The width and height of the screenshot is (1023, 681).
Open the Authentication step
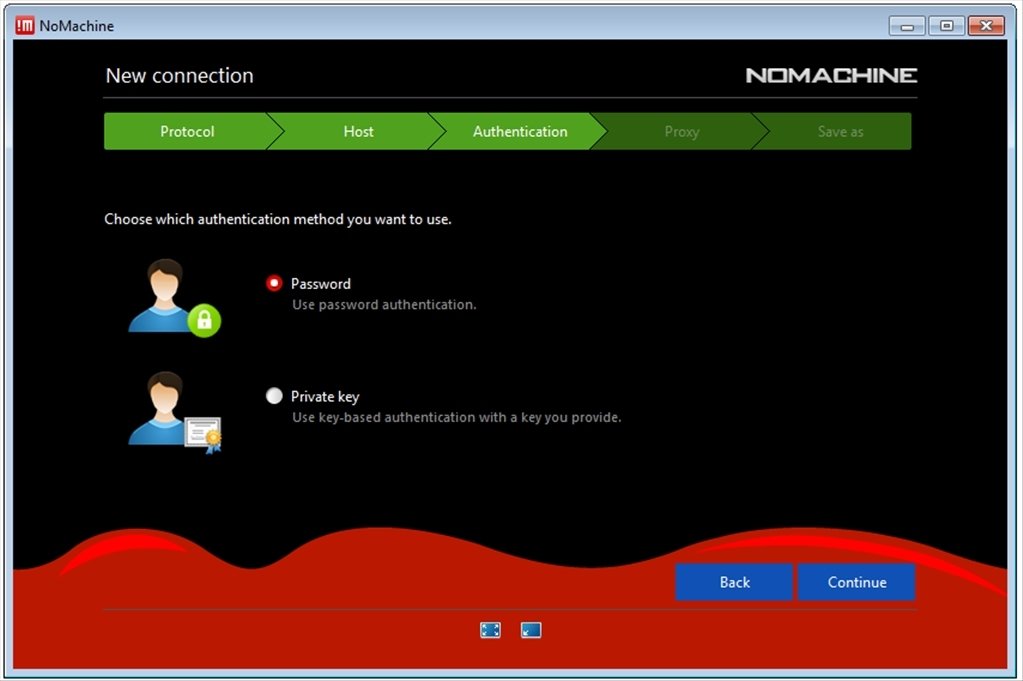520,131
